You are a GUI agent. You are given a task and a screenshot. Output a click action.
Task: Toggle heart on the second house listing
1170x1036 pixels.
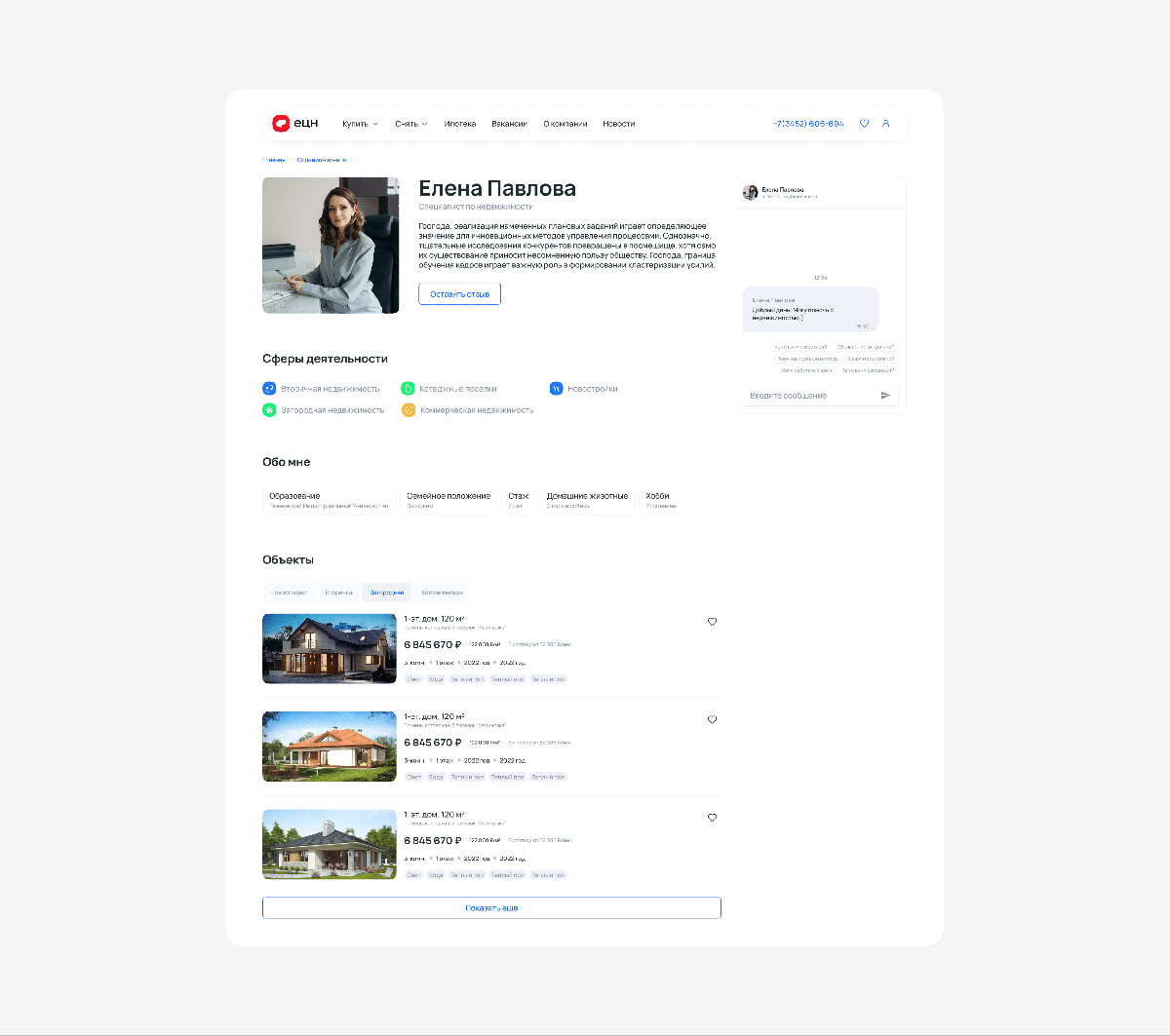[x=712, y=720]
